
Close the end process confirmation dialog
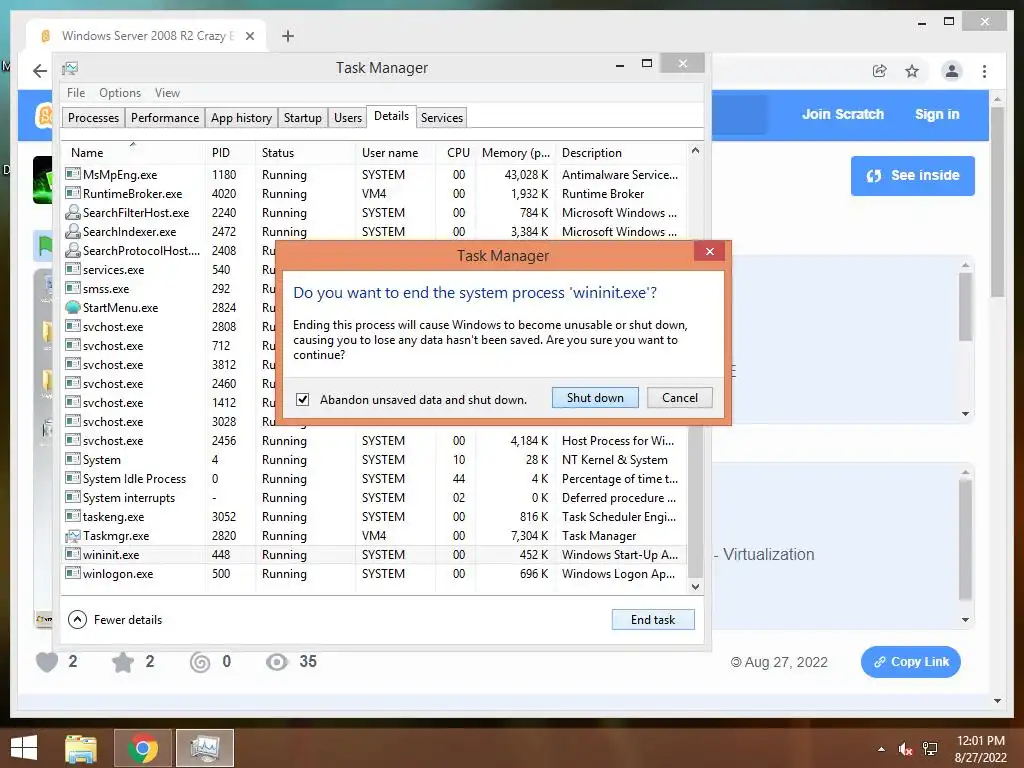pos(710,251)
